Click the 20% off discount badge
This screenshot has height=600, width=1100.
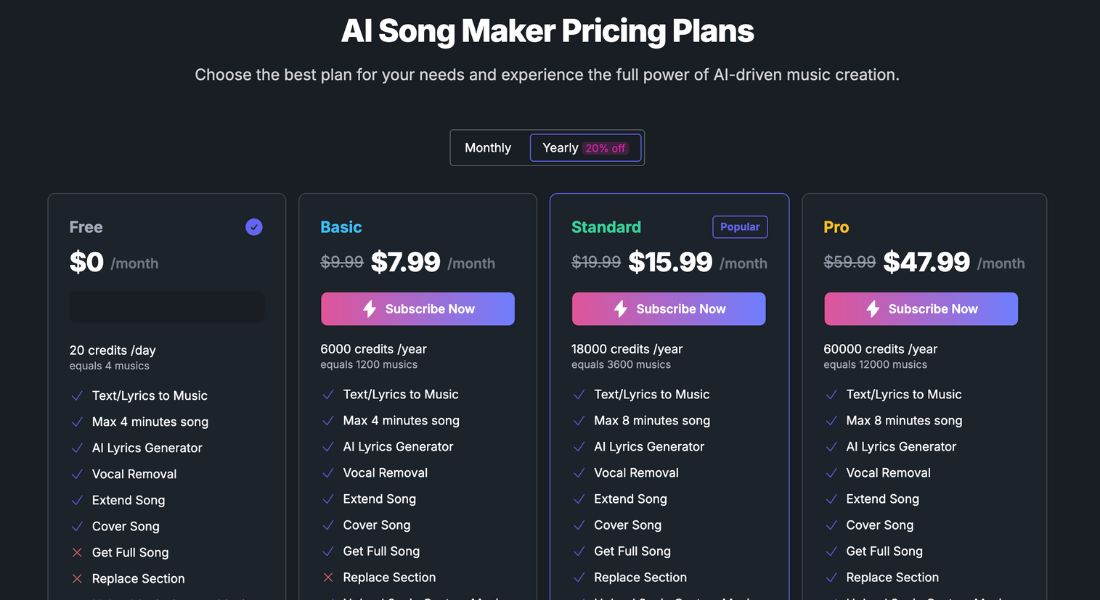pyautogui.click(x=605, y=148)
